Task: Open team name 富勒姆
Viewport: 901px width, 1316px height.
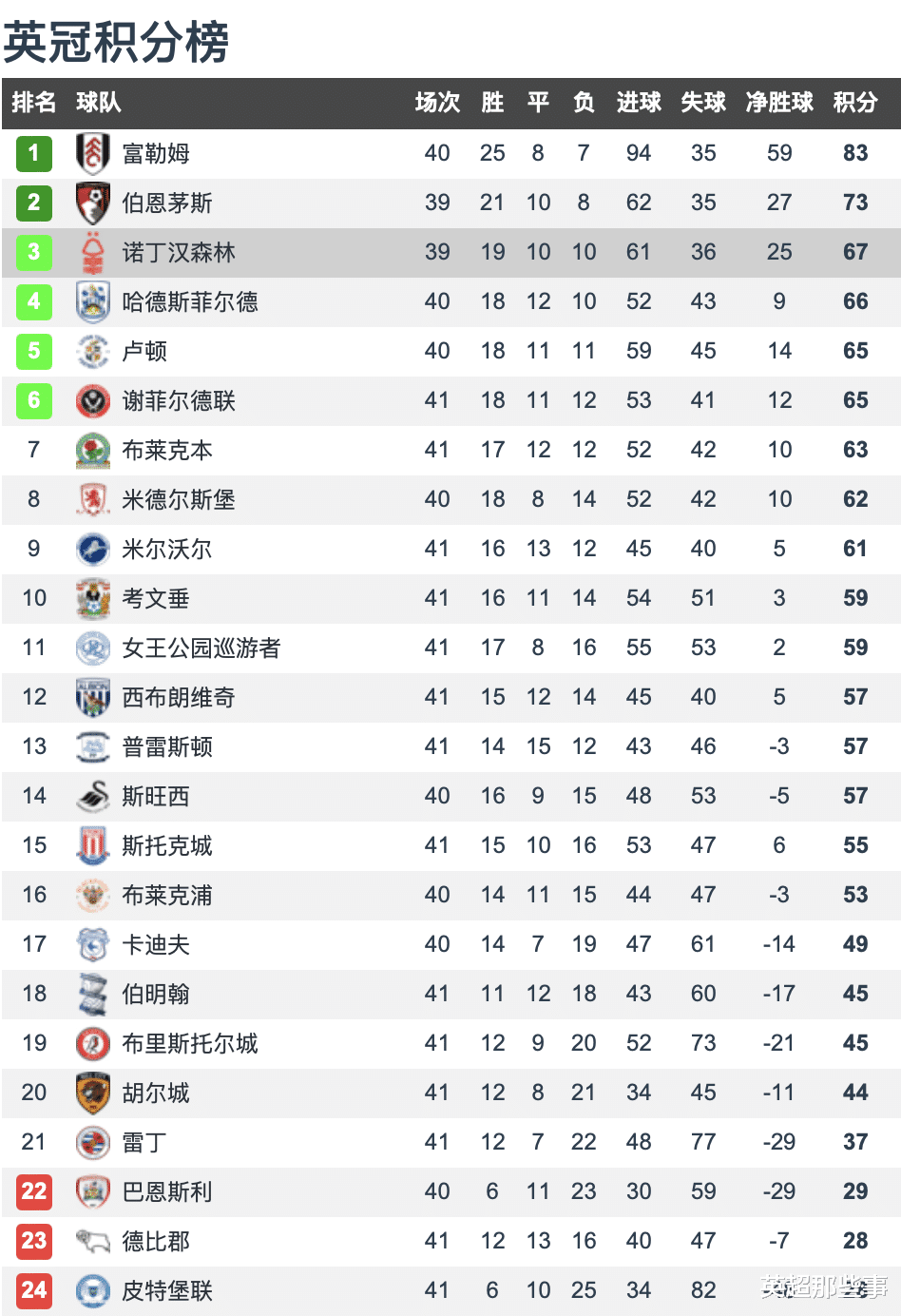Action: pos(156,153)
